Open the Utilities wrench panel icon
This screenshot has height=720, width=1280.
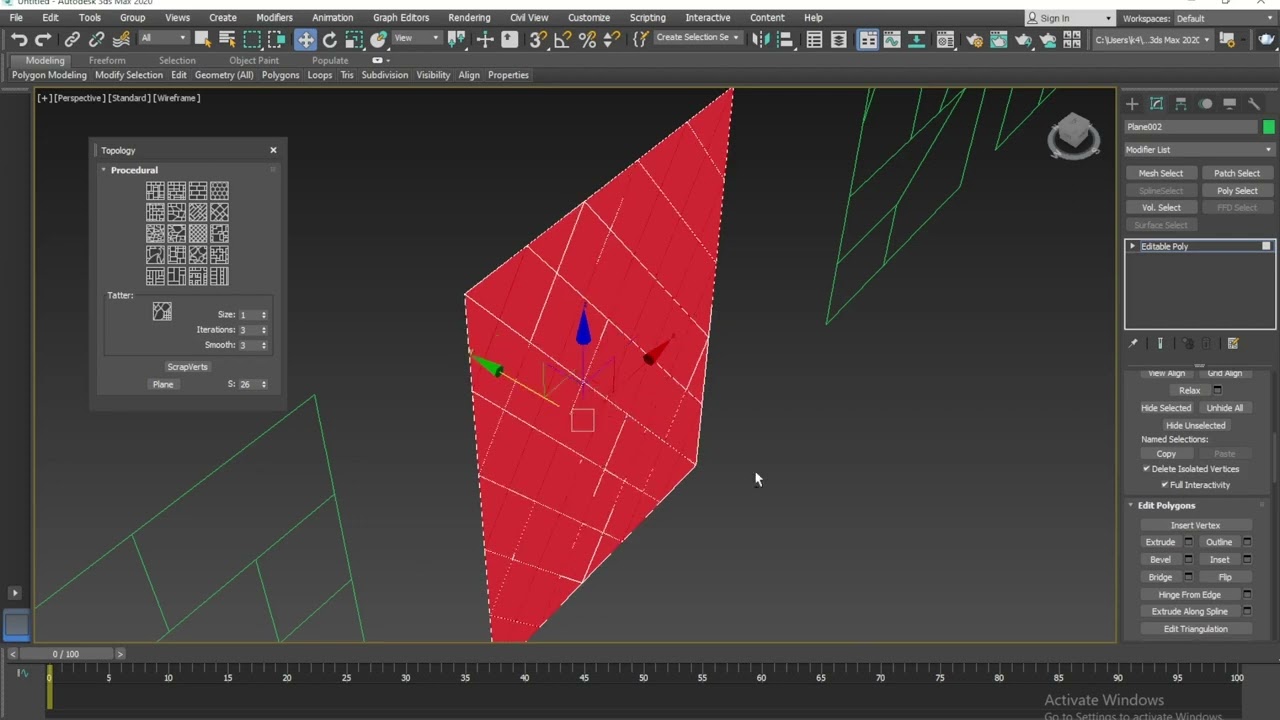click(1254, 104)
